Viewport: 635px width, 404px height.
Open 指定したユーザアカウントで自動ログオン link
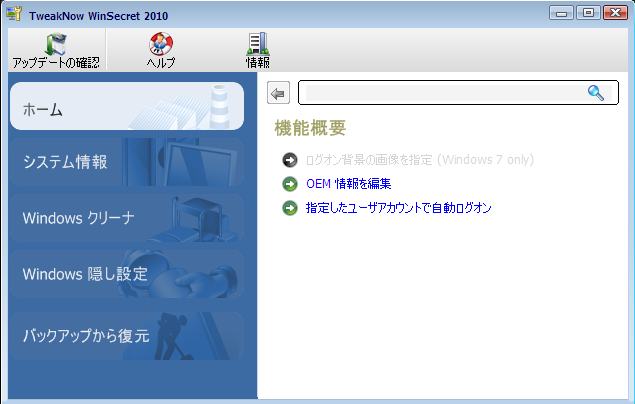[399, 208]
